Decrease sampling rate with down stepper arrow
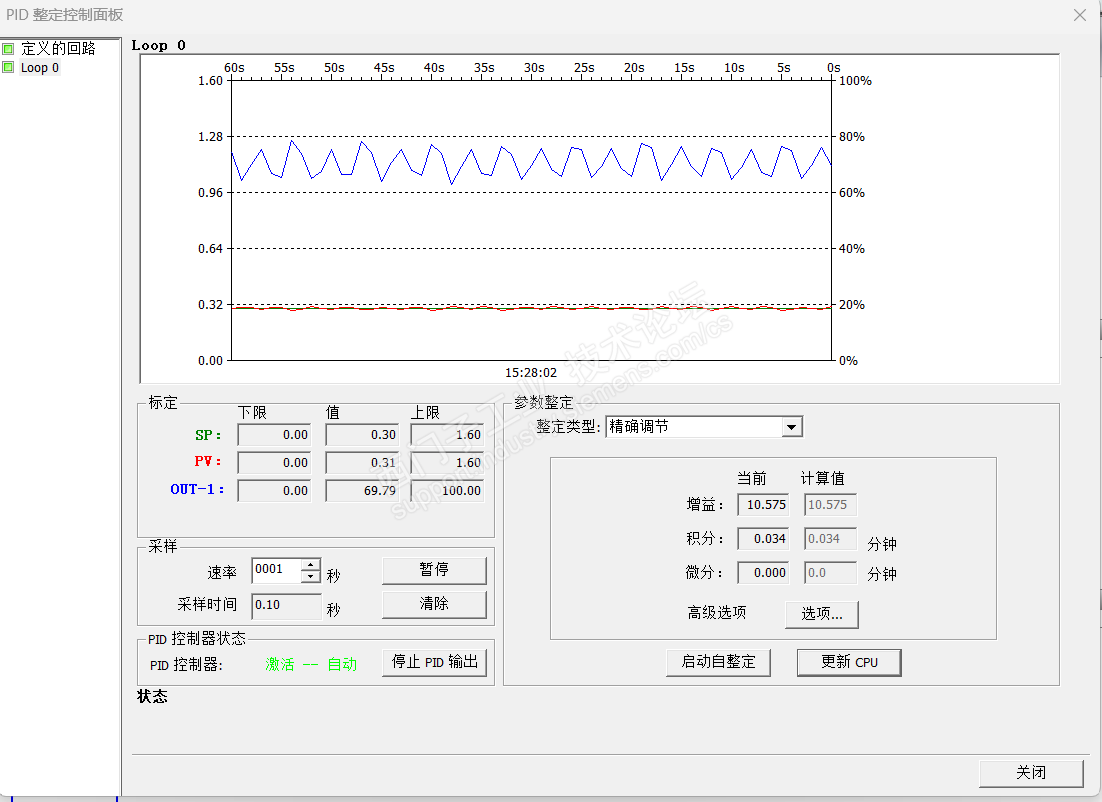 click(x=311, y=576)
